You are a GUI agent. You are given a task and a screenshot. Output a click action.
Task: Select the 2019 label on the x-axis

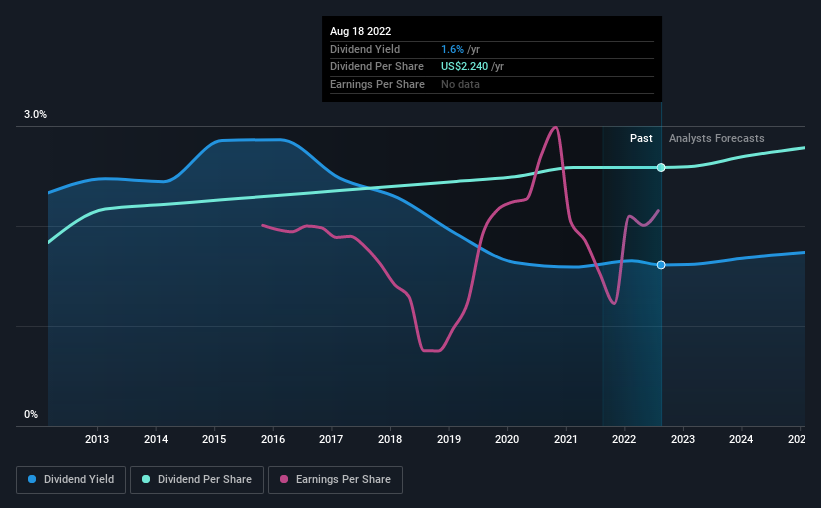(449, 439)
